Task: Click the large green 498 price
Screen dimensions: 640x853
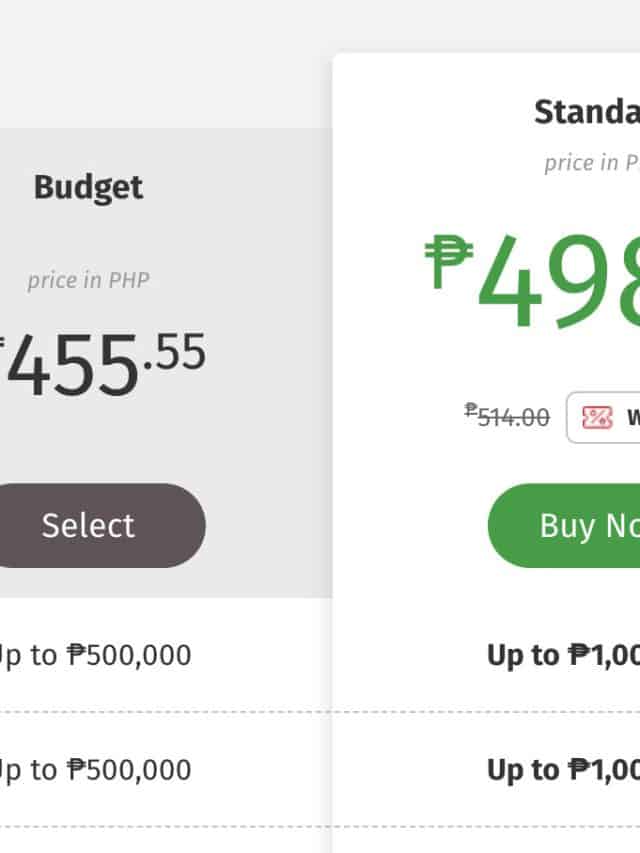Action: click(x=560, y=285)
